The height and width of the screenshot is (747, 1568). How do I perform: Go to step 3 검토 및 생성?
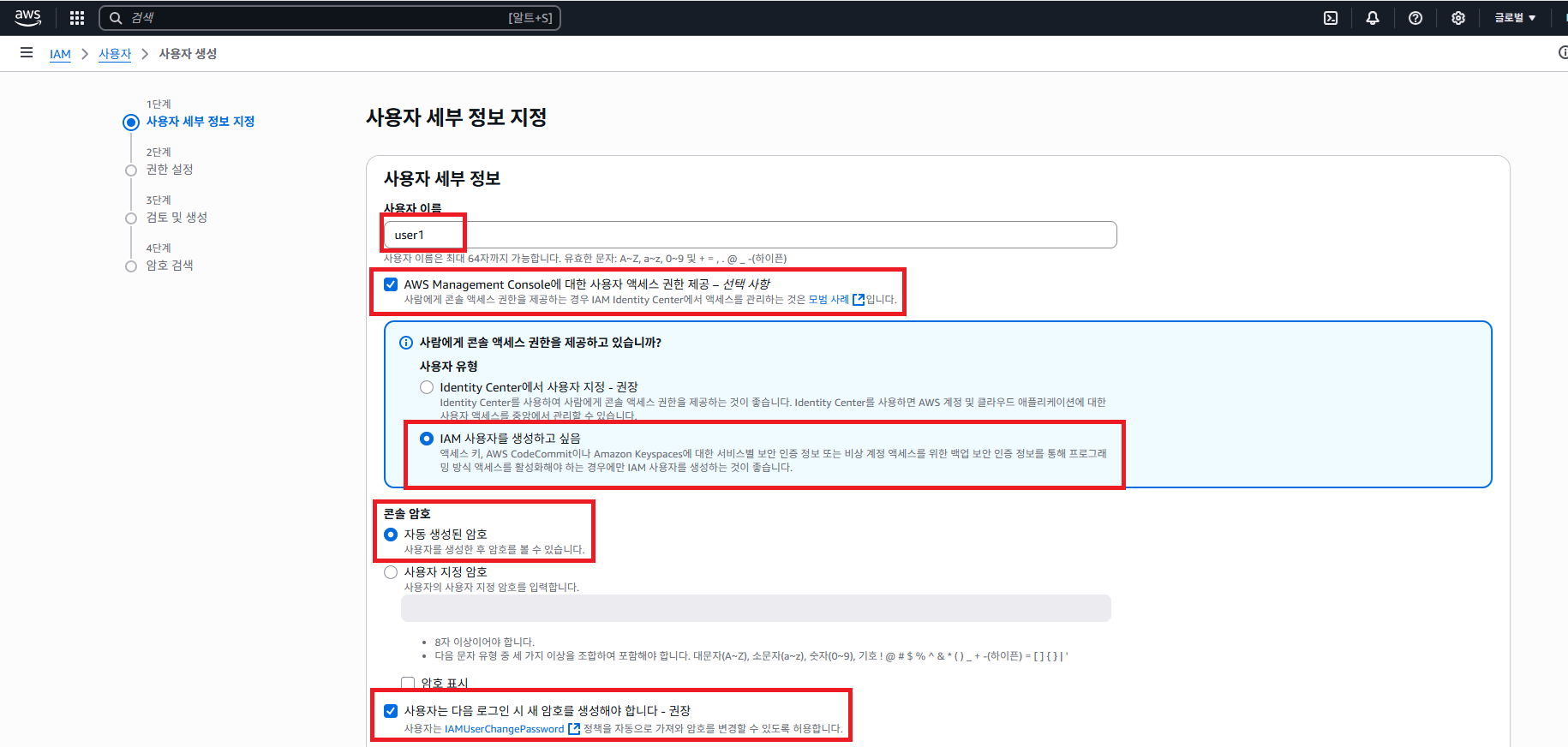click(177, 218)
